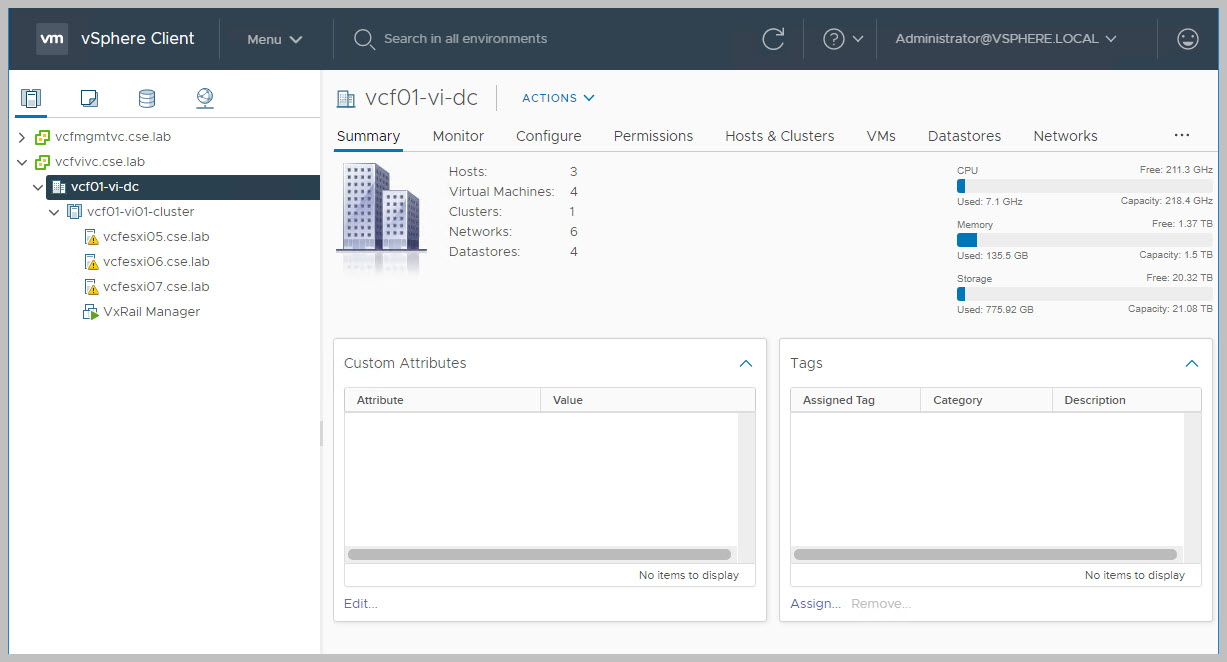
Task: Open the Datastores tab
Action: (x=964, y=136)
